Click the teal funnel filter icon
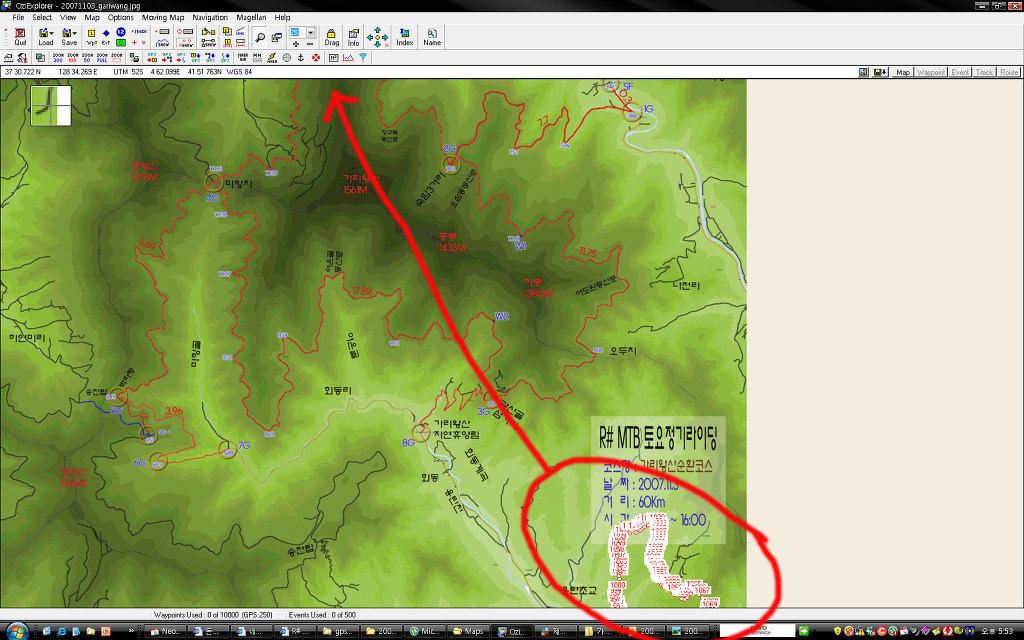 click(362, 57)
